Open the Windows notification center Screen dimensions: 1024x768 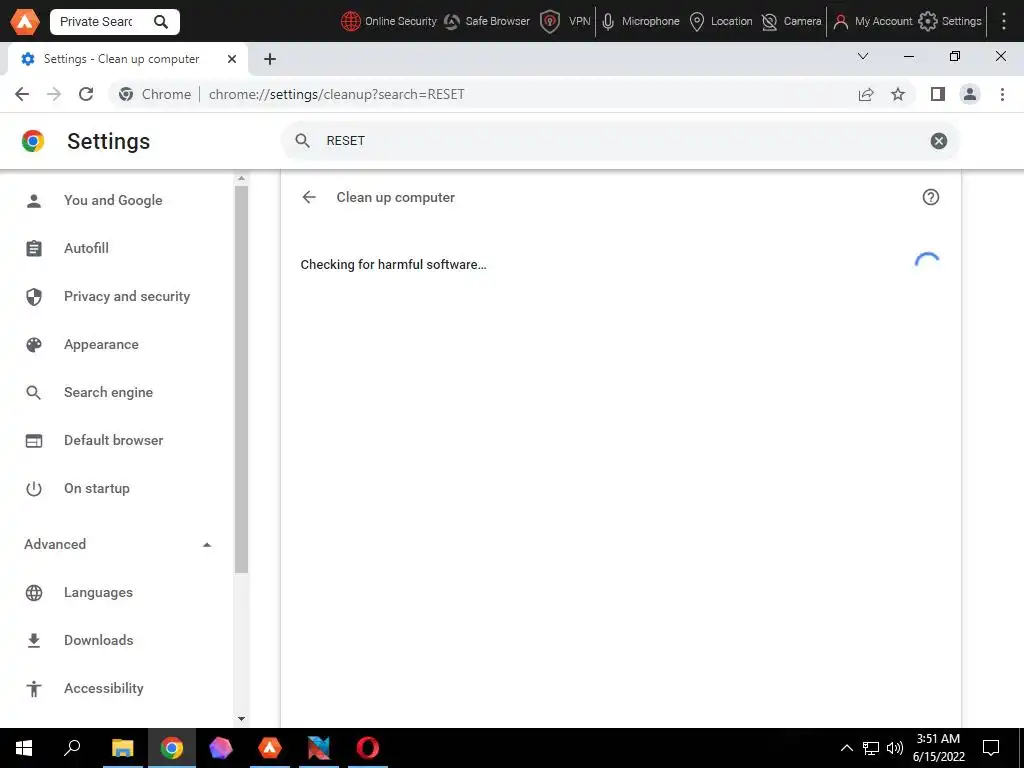(991, 748)
